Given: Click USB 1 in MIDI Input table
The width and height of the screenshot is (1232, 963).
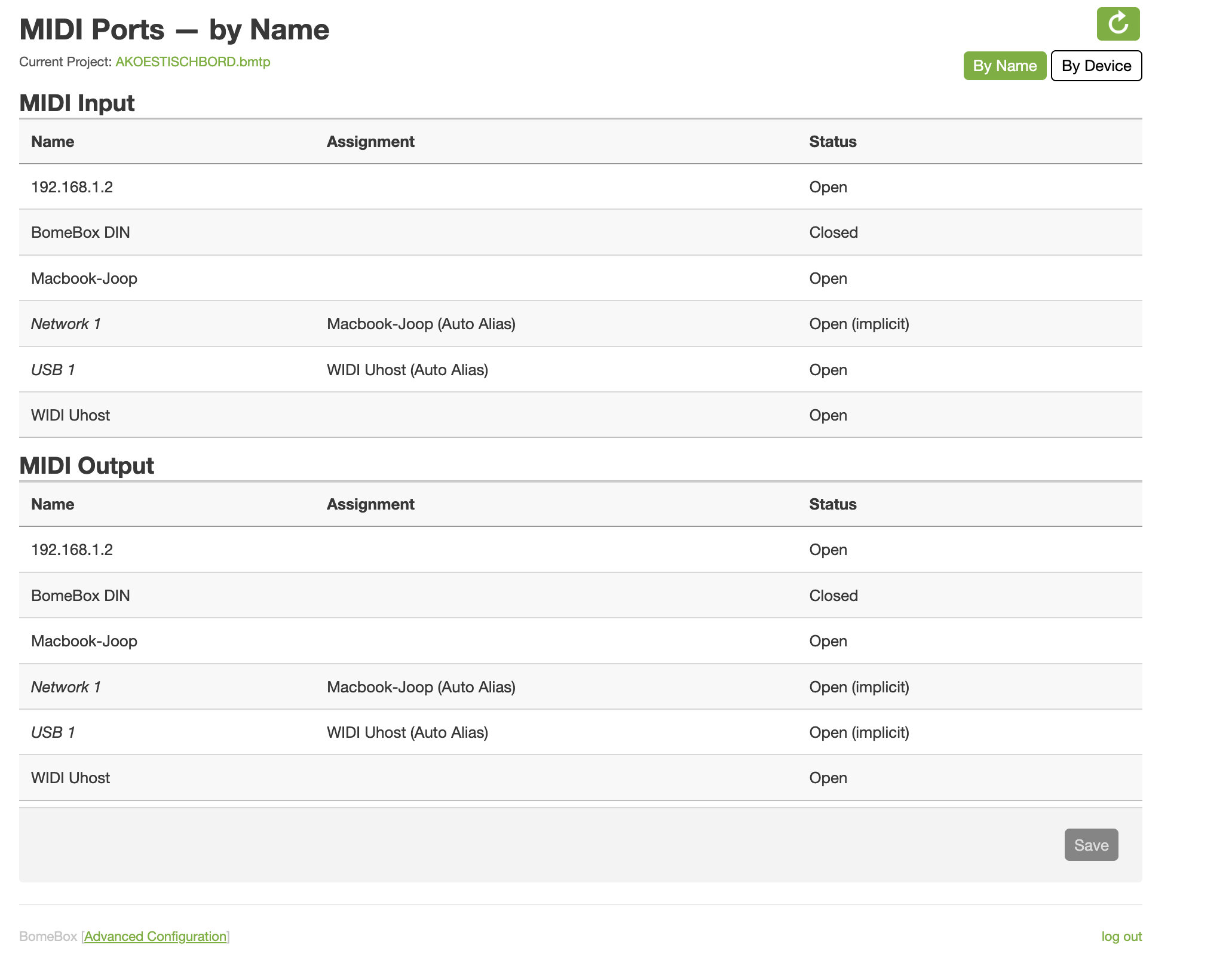Looking at the screenshot, I should pyautogui.click(x=53, y=370).
